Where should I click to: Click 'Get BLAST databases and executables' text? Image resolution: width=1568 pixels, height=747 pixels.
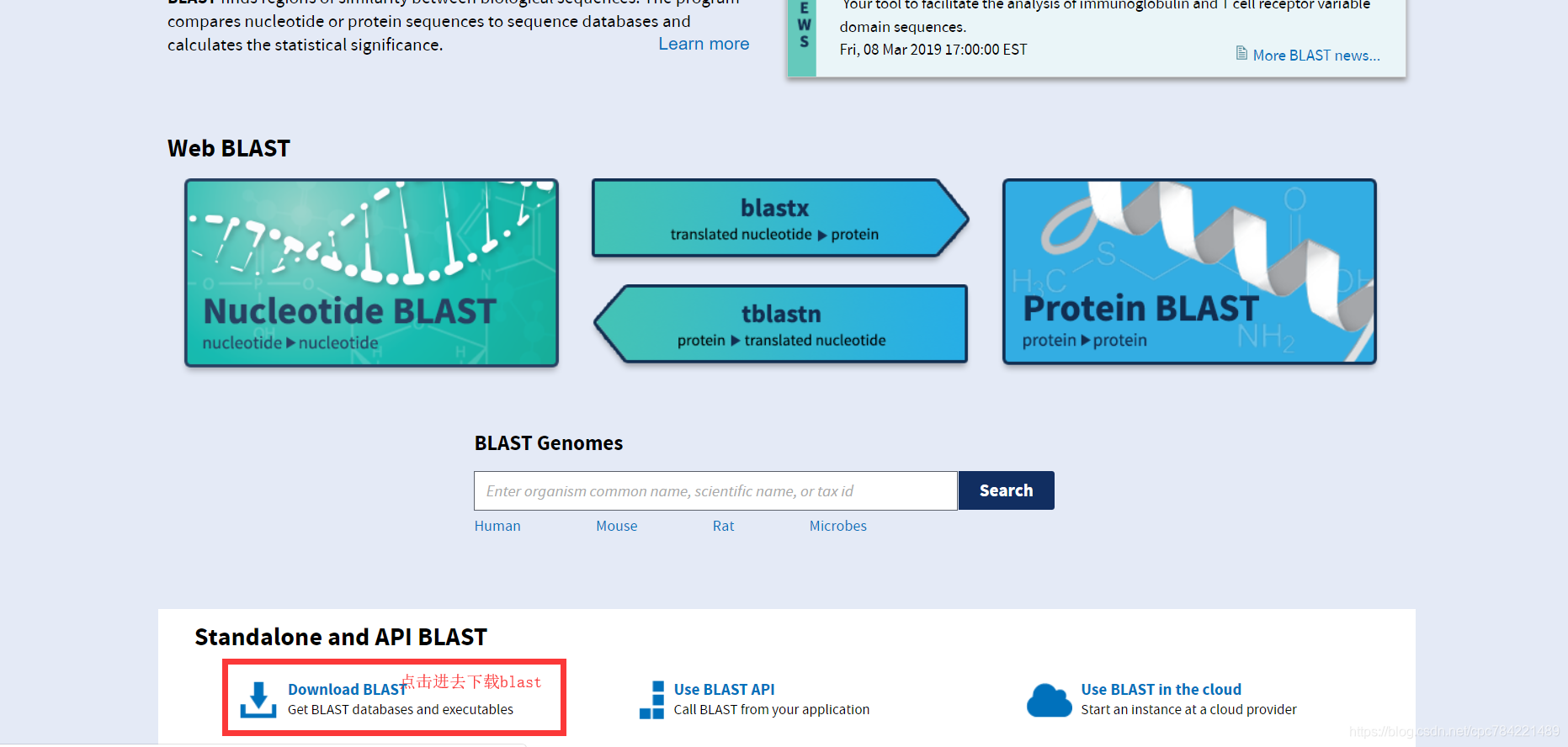[x=401, y=710]
